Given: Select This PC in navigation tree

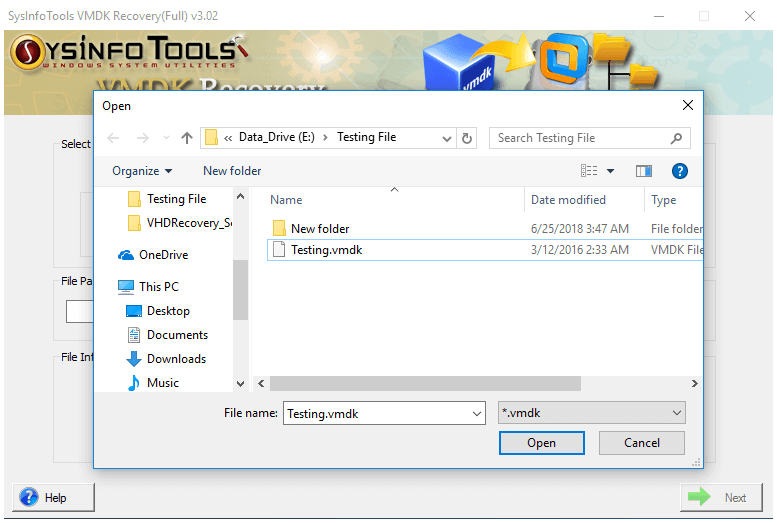Looking at the screenshot, I should [x=158, y=287].
